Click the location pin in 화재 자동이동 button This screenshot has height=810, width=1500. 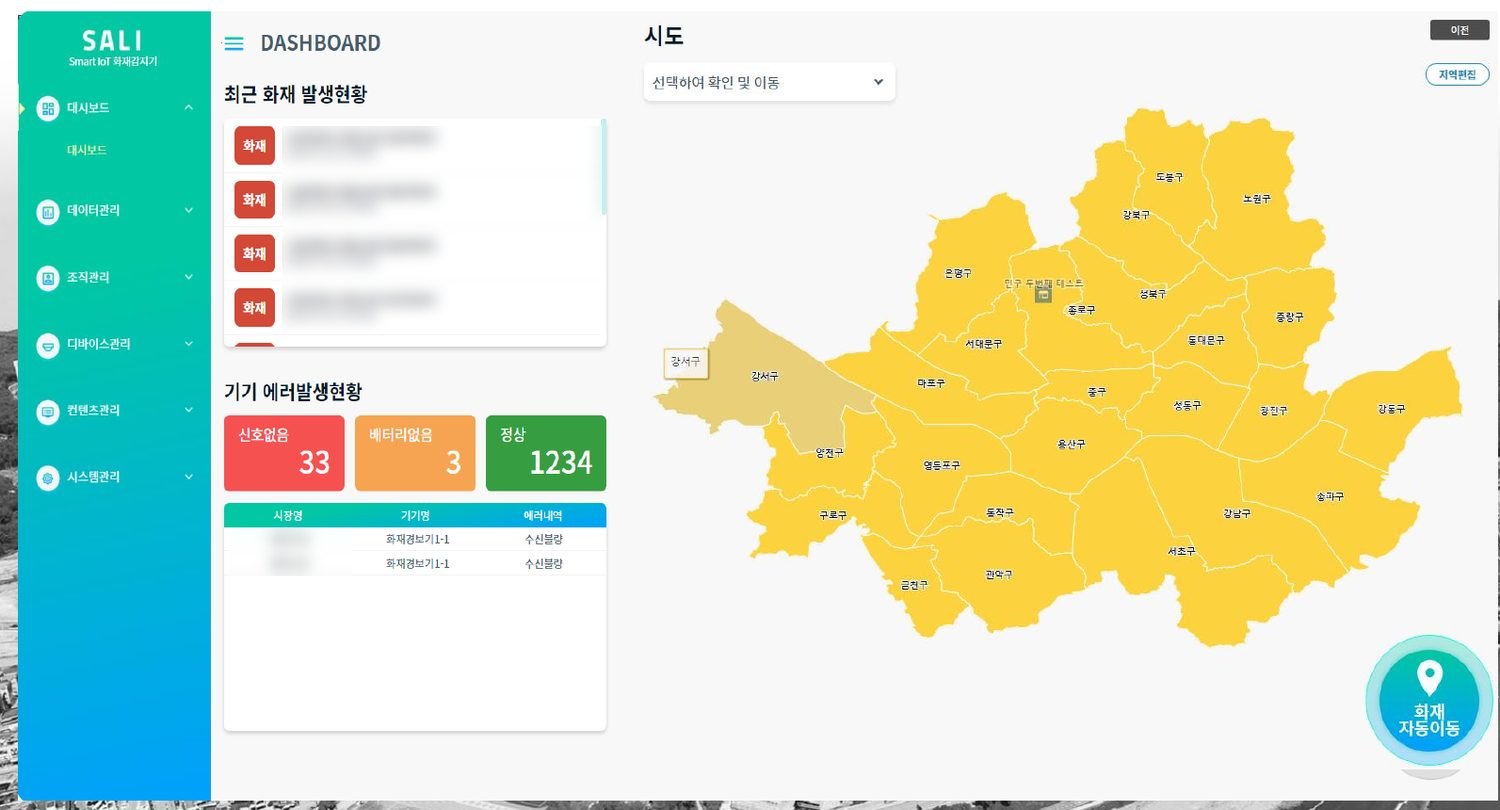pyautogui.click(x=1431, y=679)
